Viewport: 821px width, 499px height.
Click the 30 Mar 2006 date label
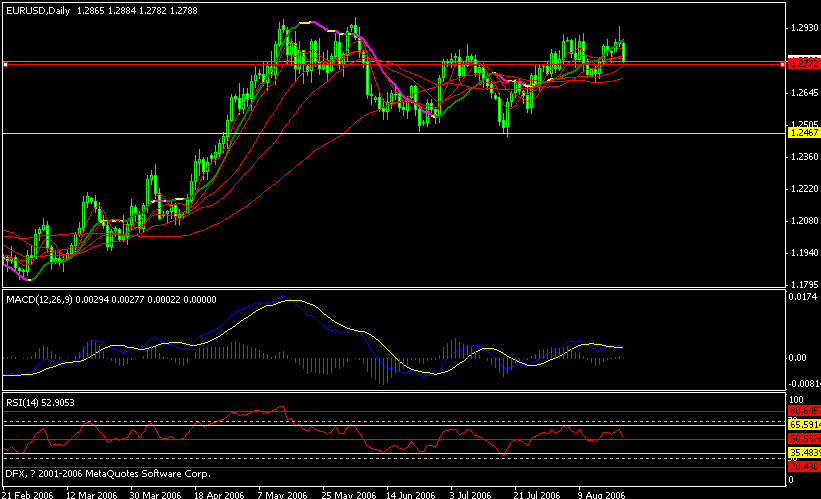tap(156, 494)
